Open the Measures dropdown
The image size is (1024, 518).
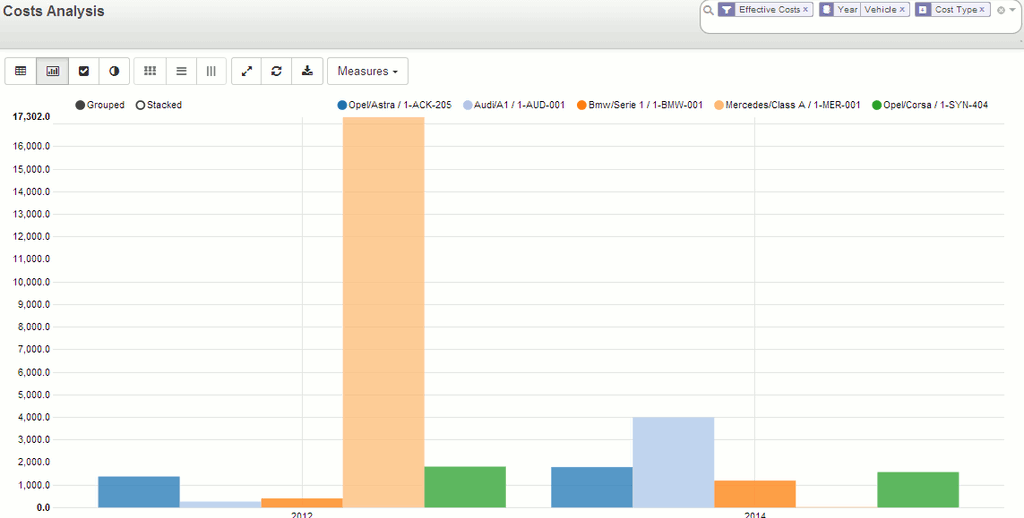click(367, 71)
